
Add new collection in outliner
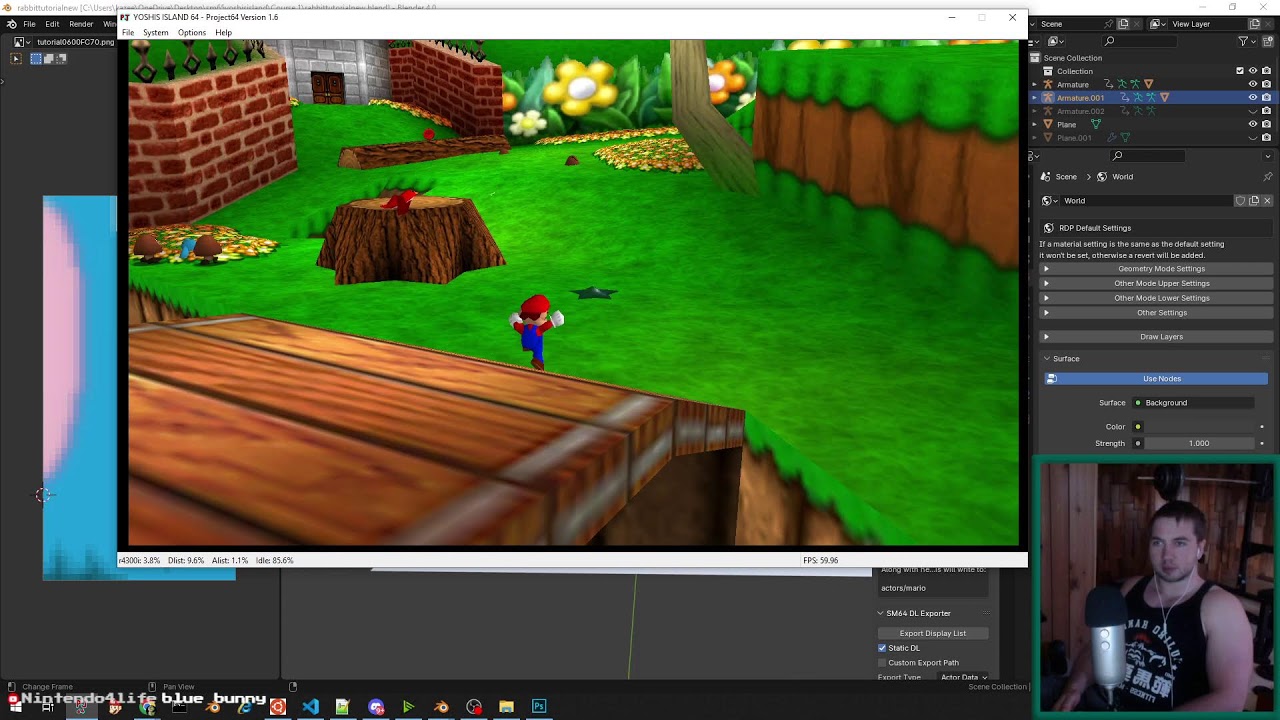point(1266,41)
